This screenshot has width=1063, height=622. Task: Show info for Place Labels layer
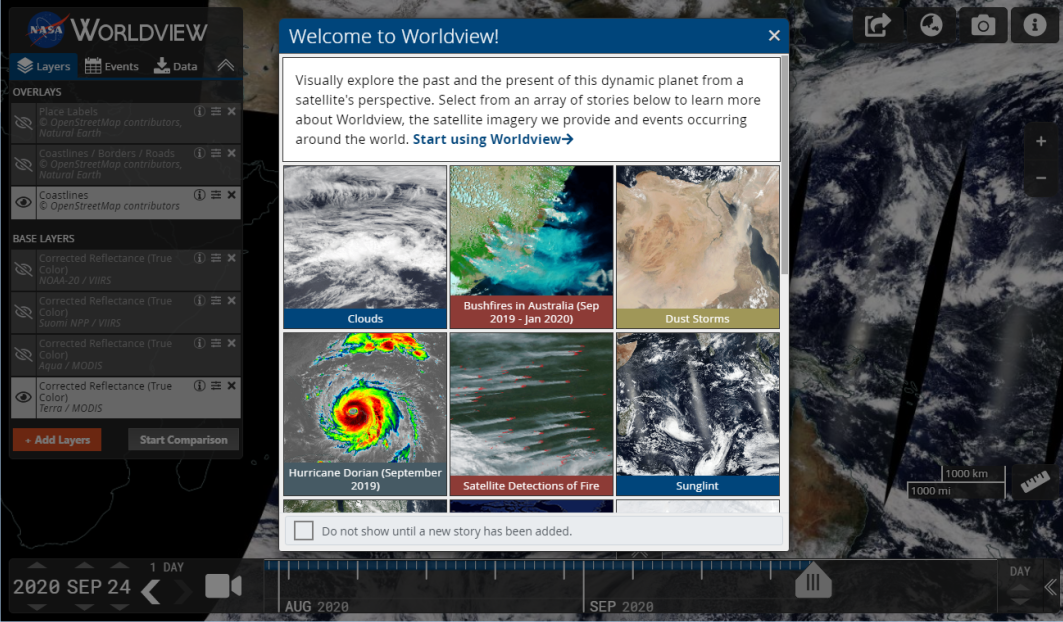tap(199, 111)
